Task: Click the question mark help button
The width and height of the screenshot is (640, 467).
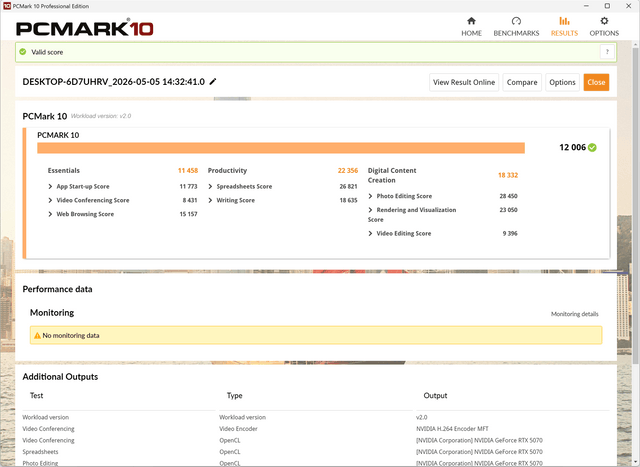Action: (607, 52)
